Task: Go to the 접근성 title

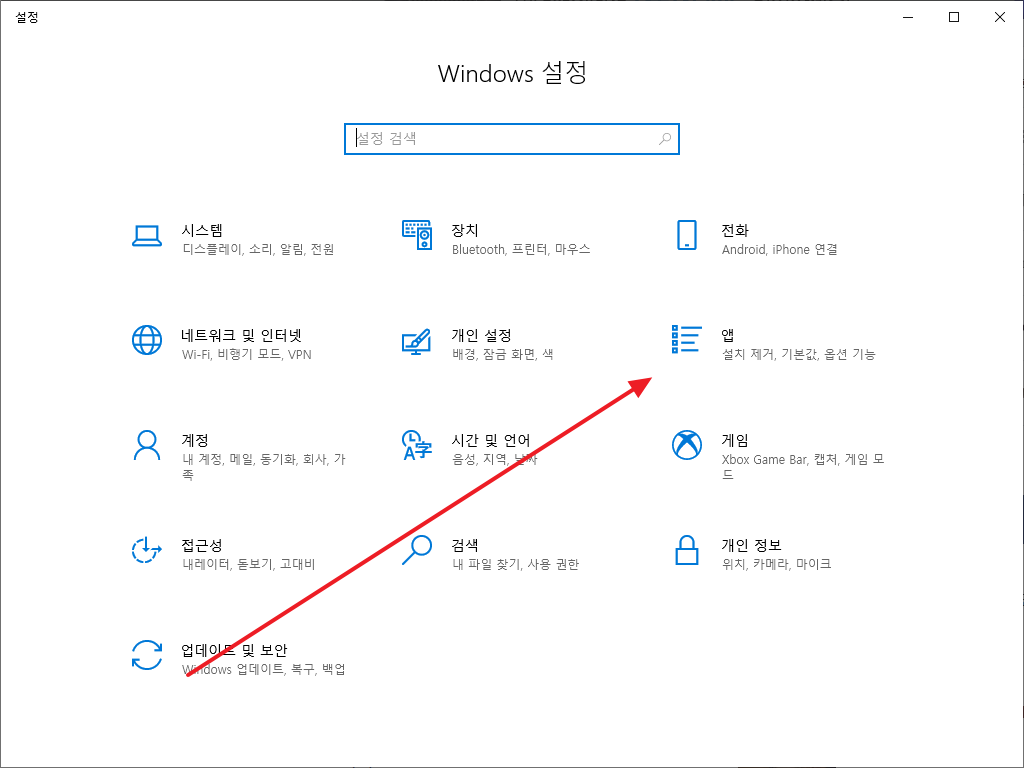Action: (x=202, y=545)
